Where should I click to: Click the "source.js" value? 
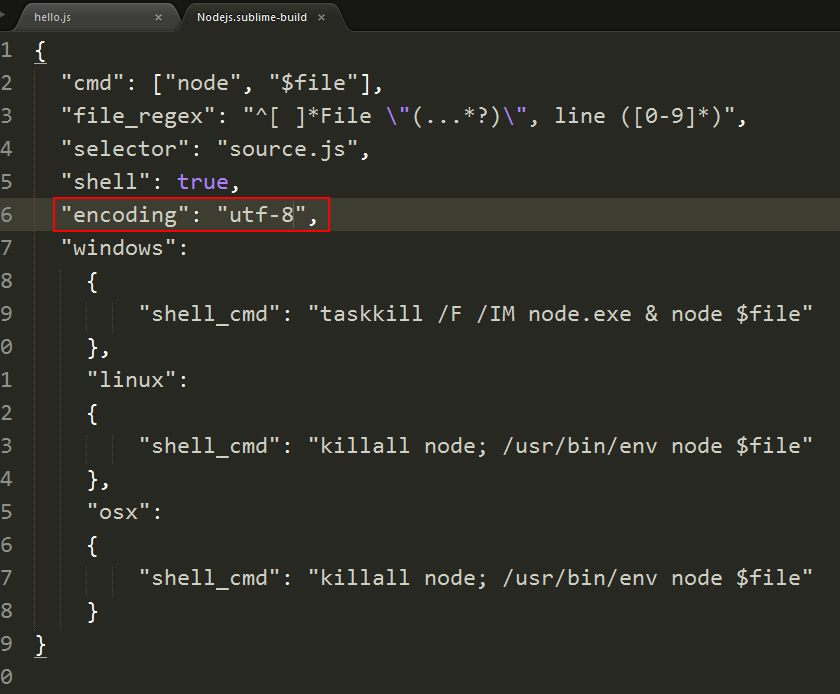pos(287,149)
